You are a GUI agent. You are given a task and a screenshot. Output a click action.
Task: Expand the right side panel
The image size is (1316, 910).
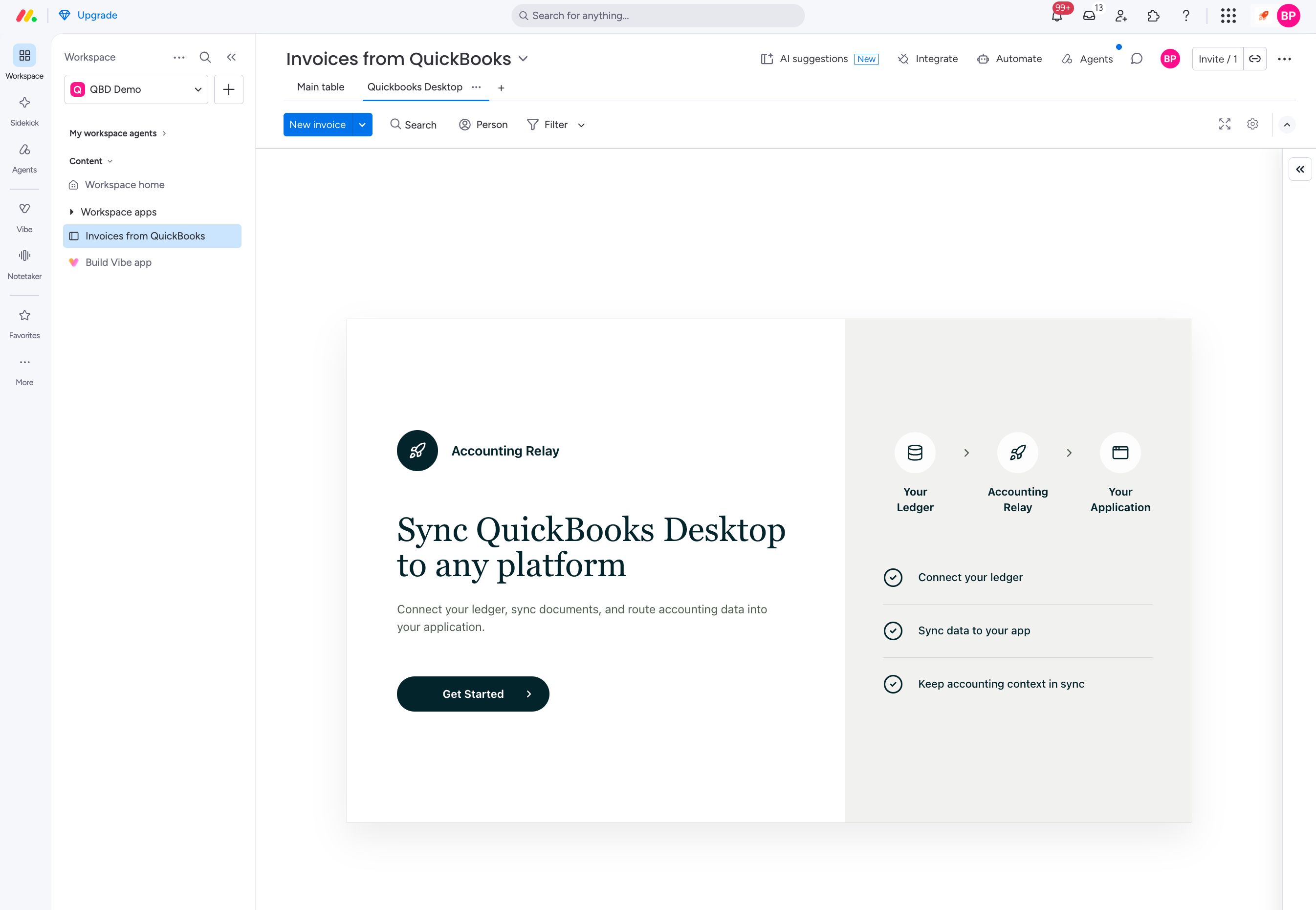tap(1299, 169)
